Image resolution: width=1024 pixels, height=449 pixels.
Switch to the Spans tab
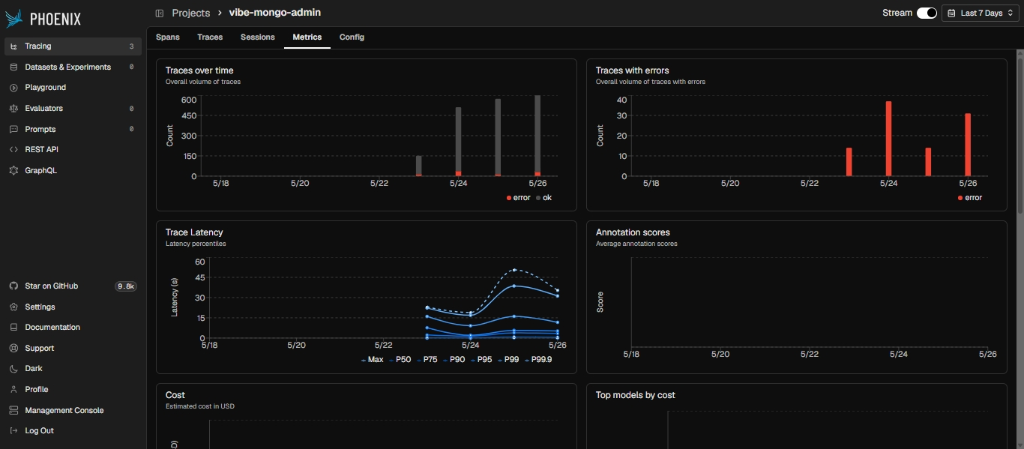pyautogui.click(x=168, y=37)
